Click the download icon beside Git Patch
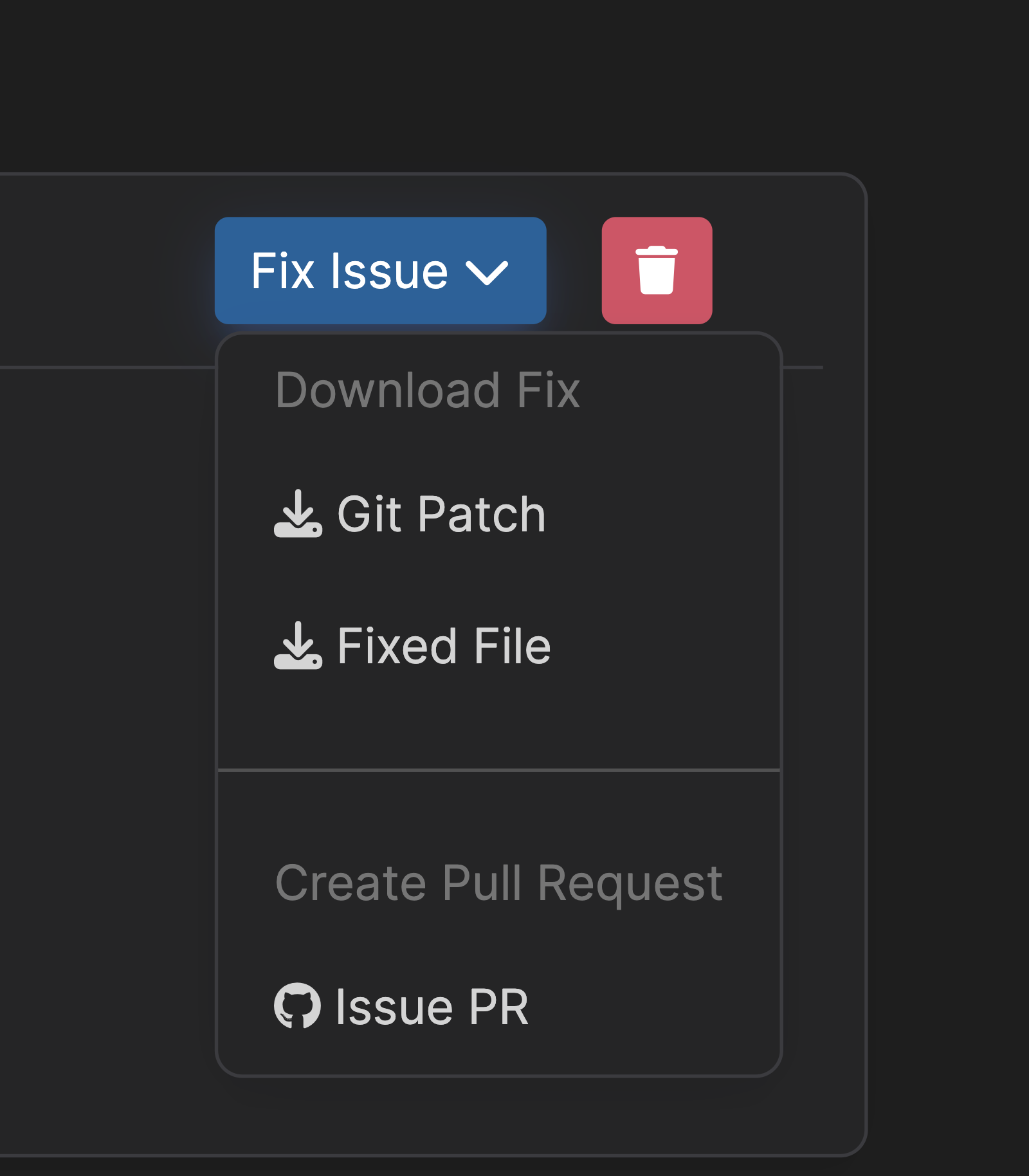The image size is (1029, 1176). point(298,513)
